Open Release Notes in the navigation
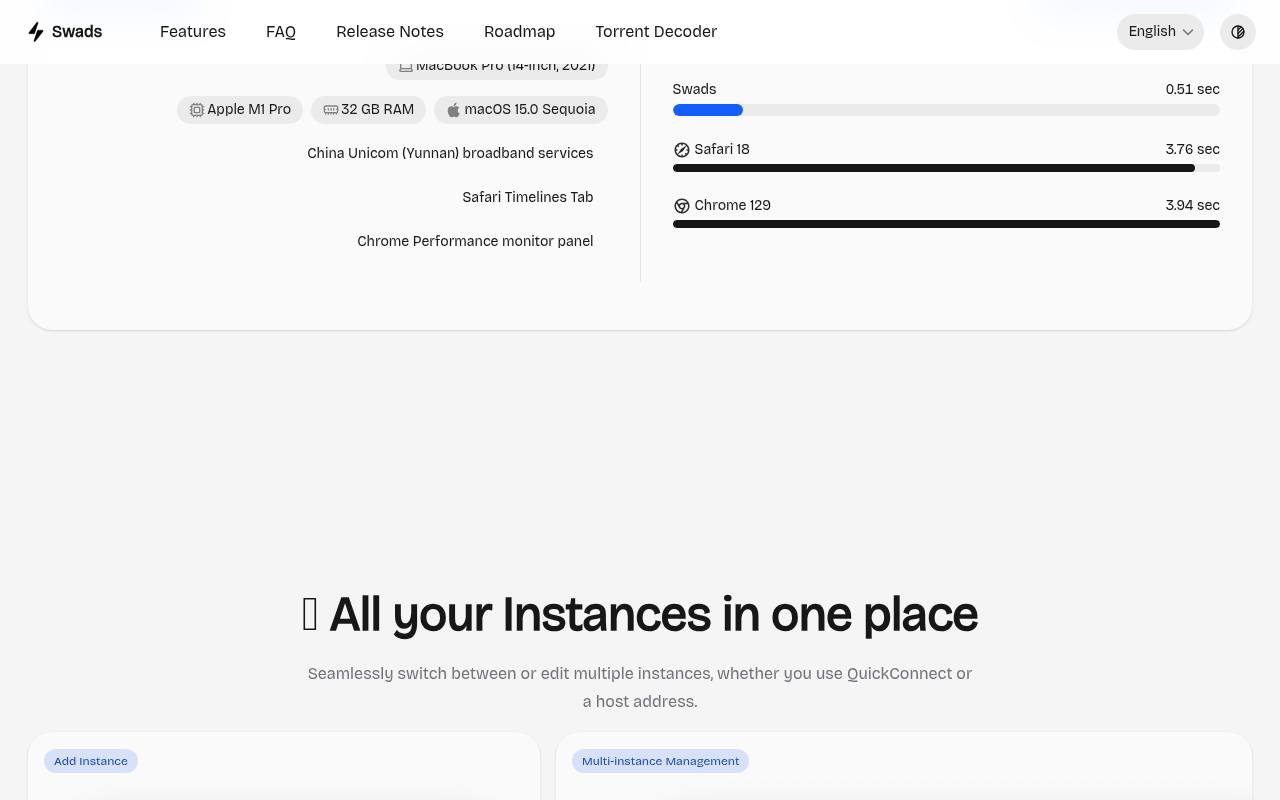 click(390, 32)
